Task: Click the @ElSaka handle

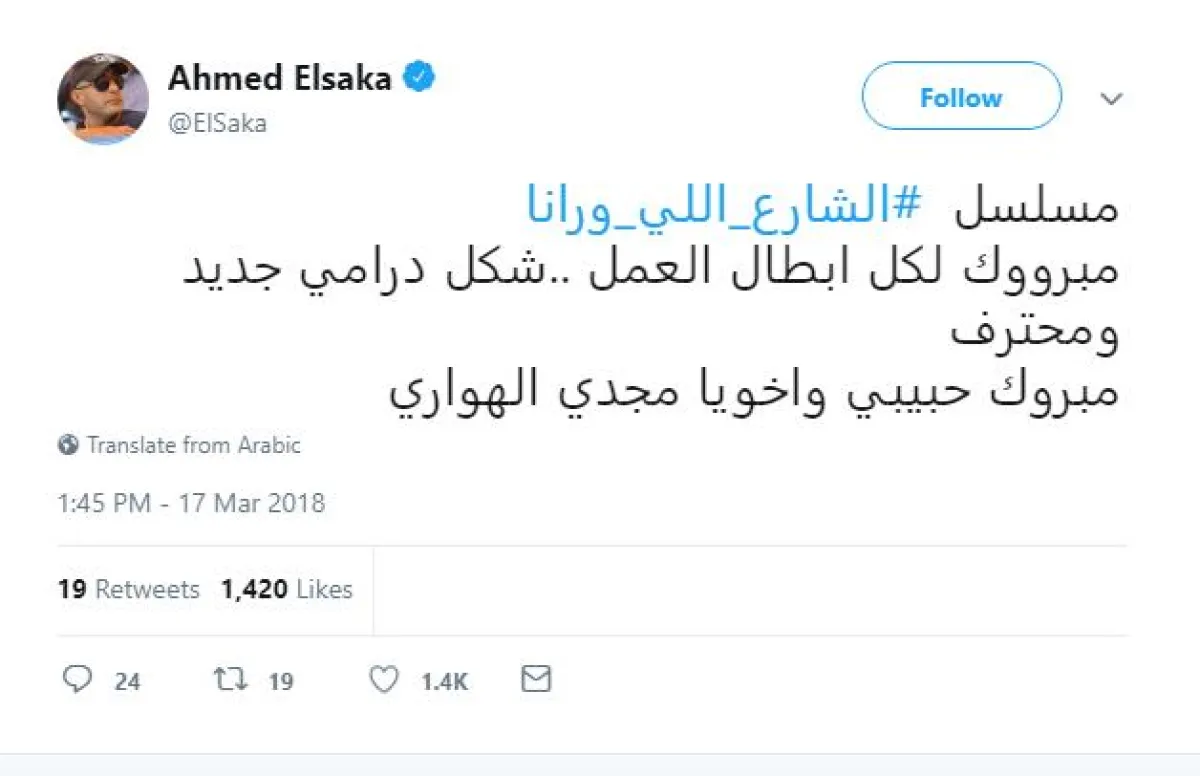Action: coord(217,124)
